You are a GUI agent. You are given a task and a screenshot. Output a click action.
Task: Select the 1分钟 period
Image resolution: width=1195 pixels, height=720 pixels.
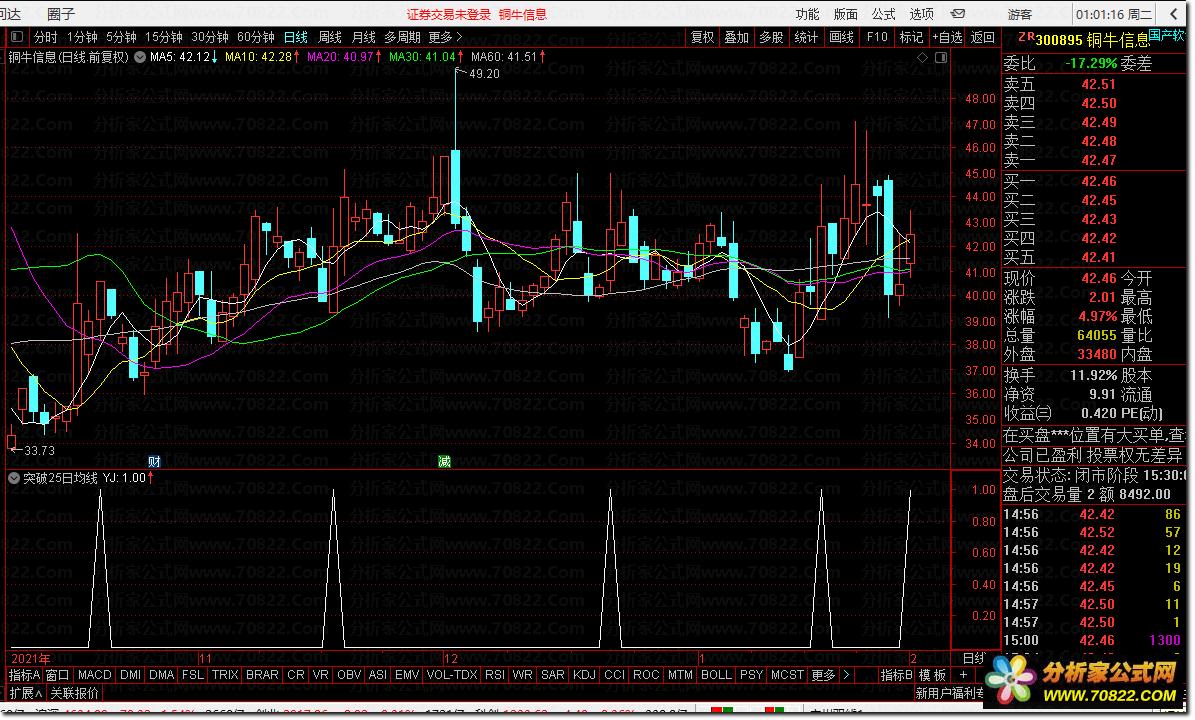pos(82,37)
